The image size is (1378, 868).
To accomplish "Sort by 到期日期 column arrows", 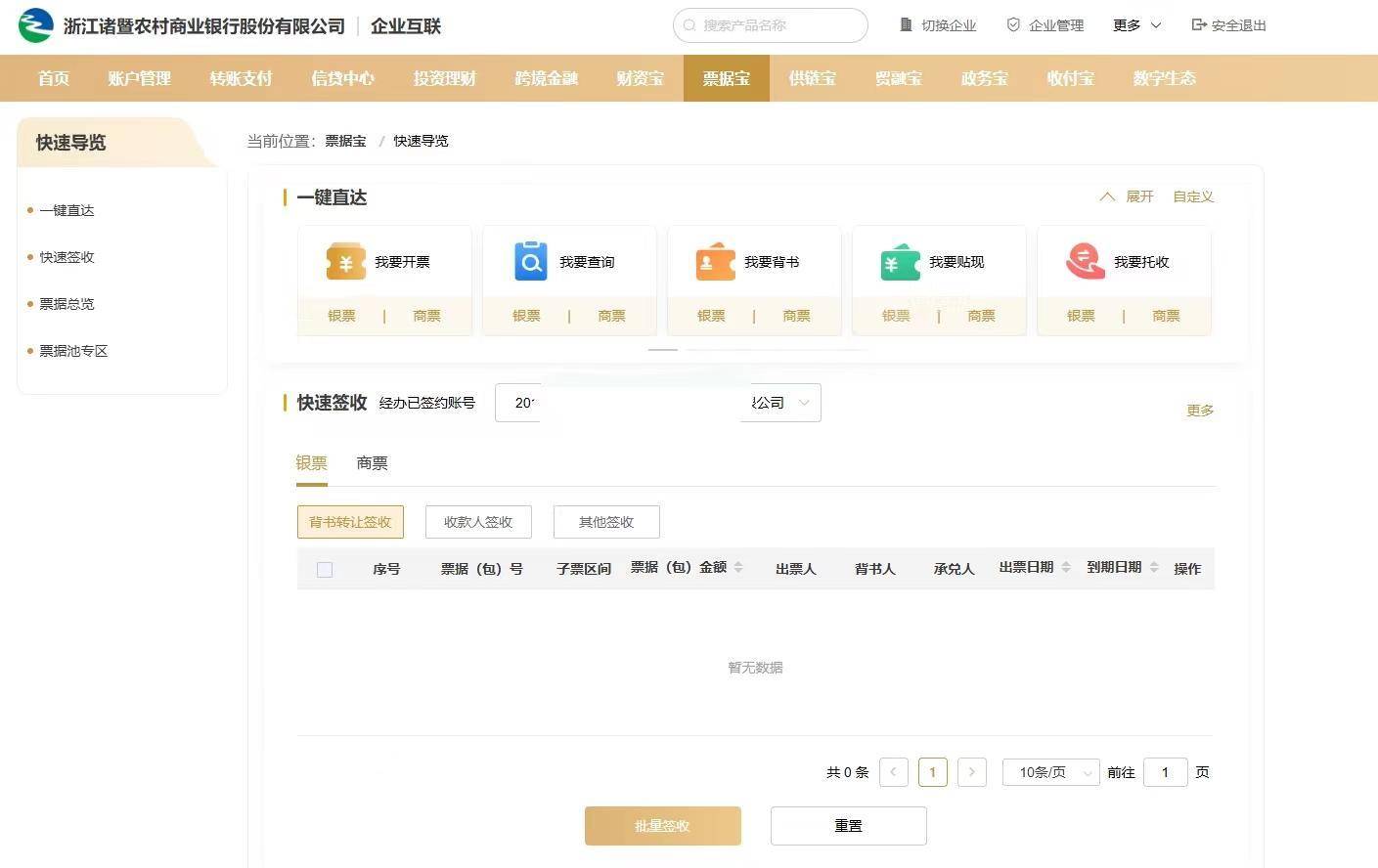I will point(1154,568).
